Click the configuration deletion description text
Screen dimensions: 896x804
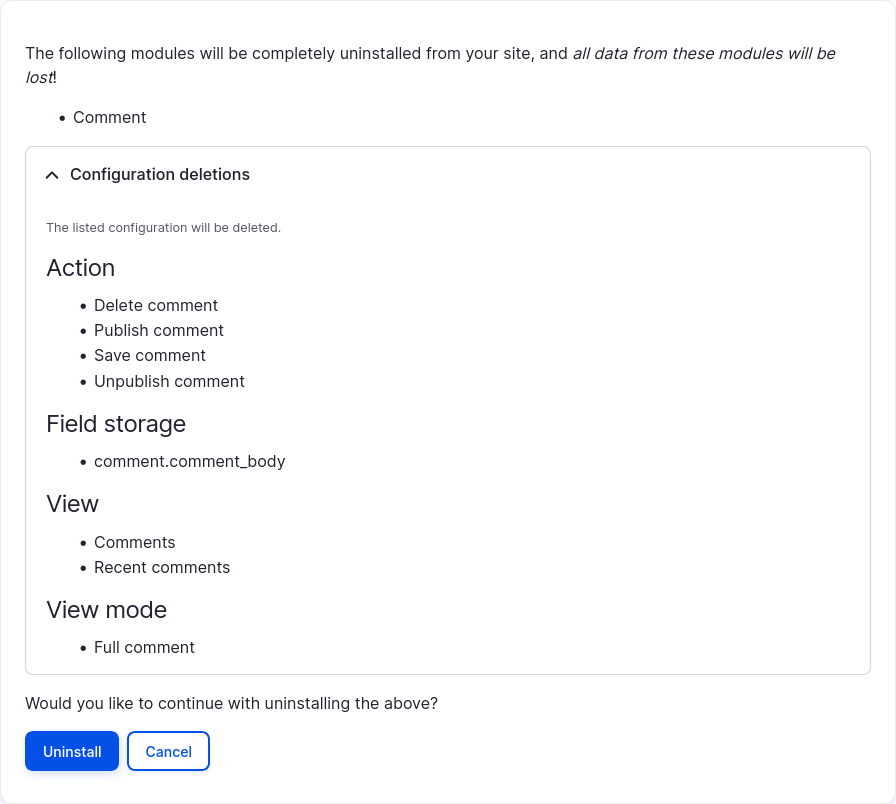point(163,228)
